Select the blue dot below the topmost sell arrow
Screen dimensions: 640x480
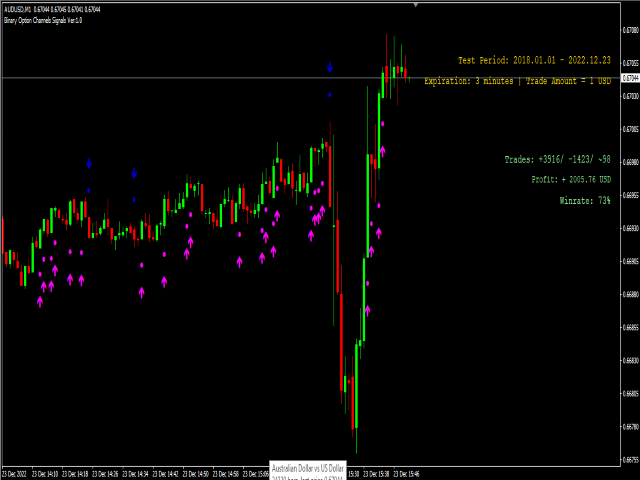click(x=330, y=95)
